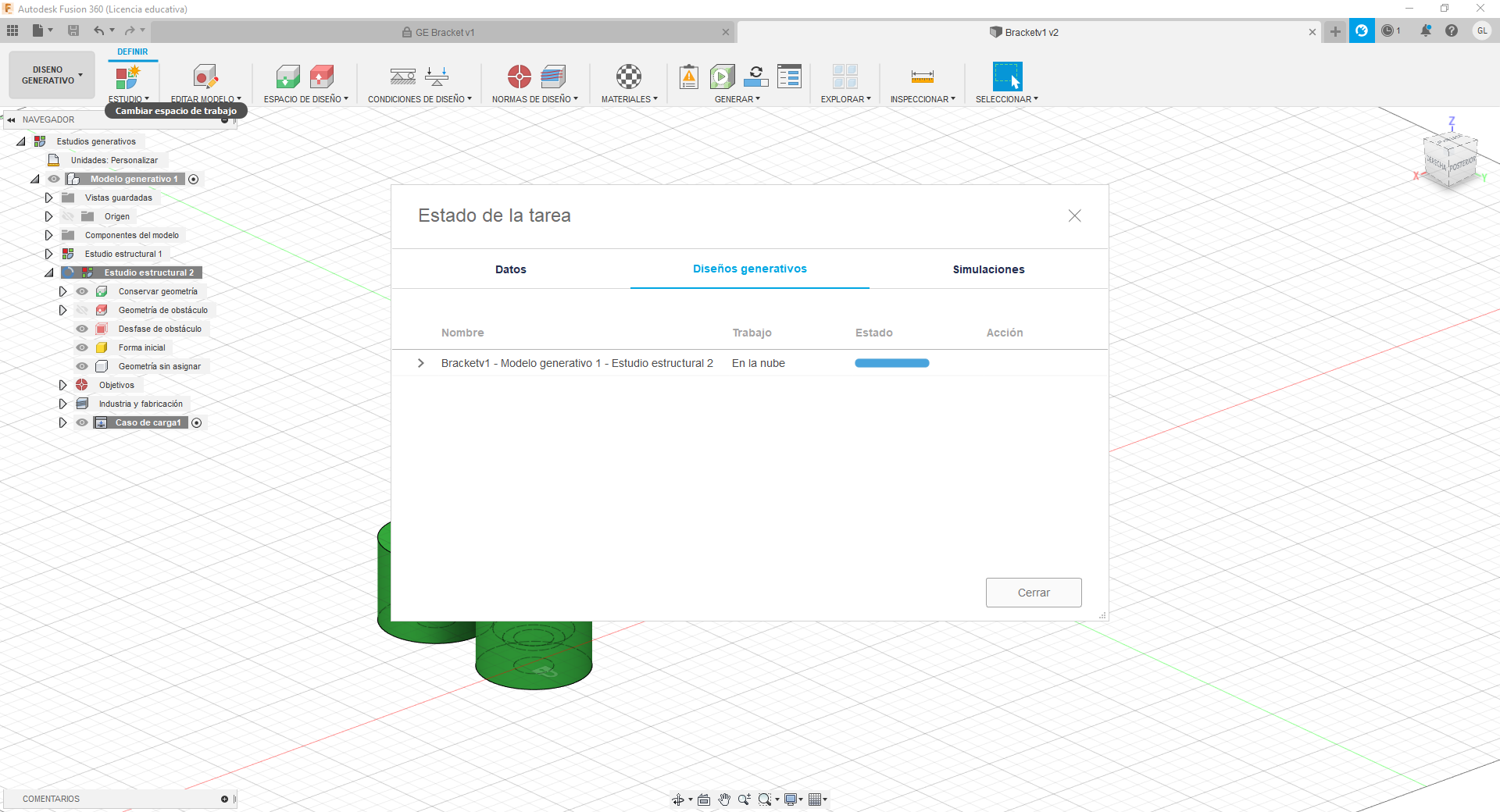Activate the Caso de carga1 radio button
This screenshot has width=1500, height=812.
197,422
